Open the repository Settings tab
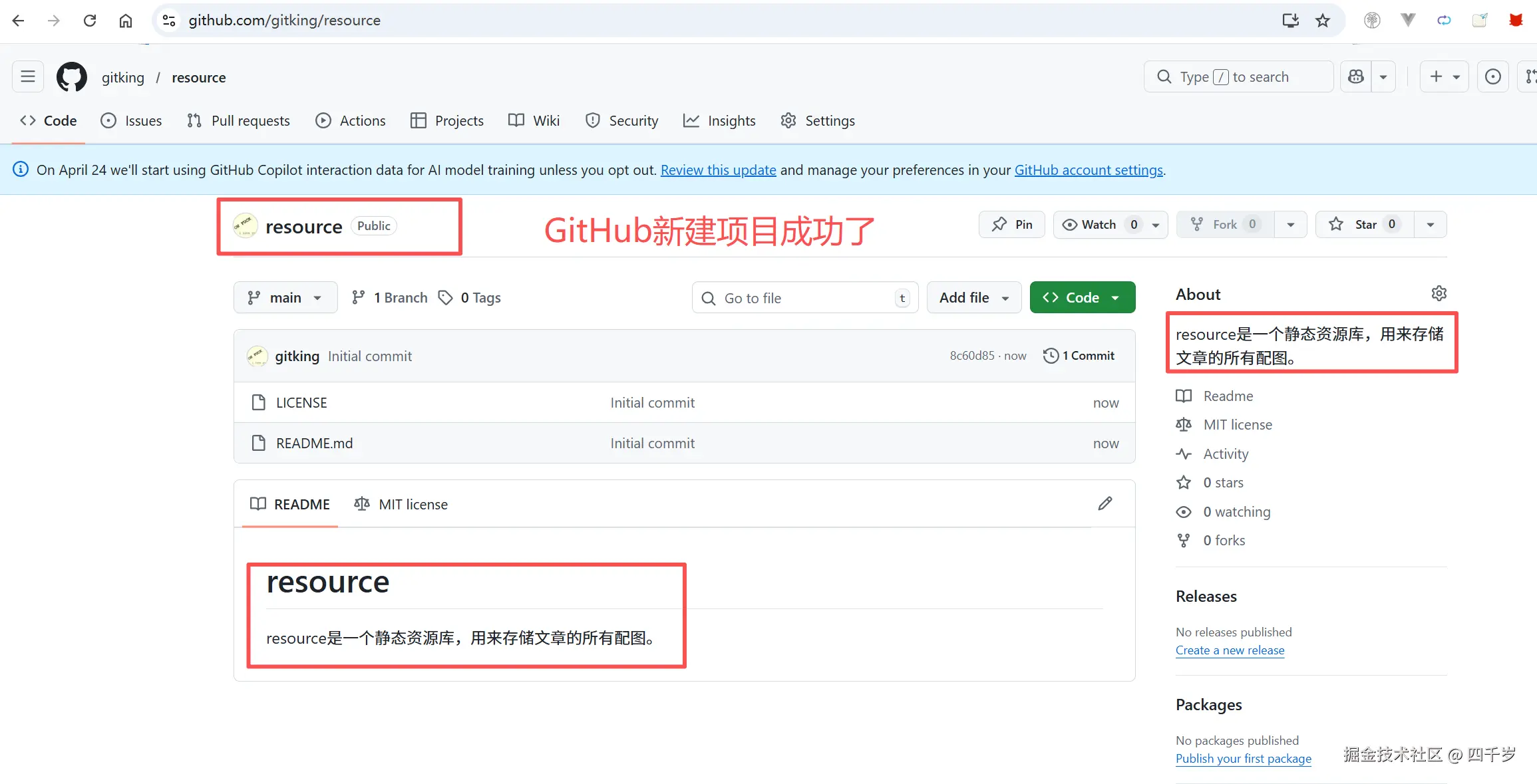The width and height of the screenshot is (1537, 784). pos(818,120)
